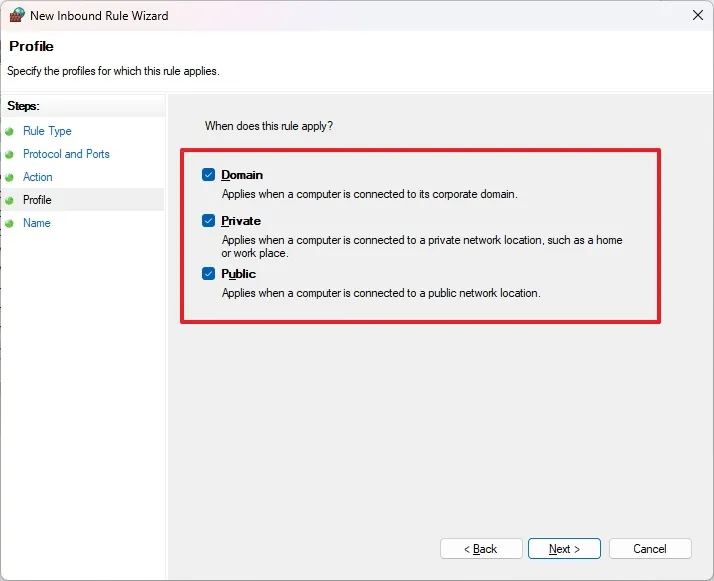Click the green bullet beside Protocol and Ports
This screenshot has width=714, height=581.
pyautogui.click(x=10, y=154)
